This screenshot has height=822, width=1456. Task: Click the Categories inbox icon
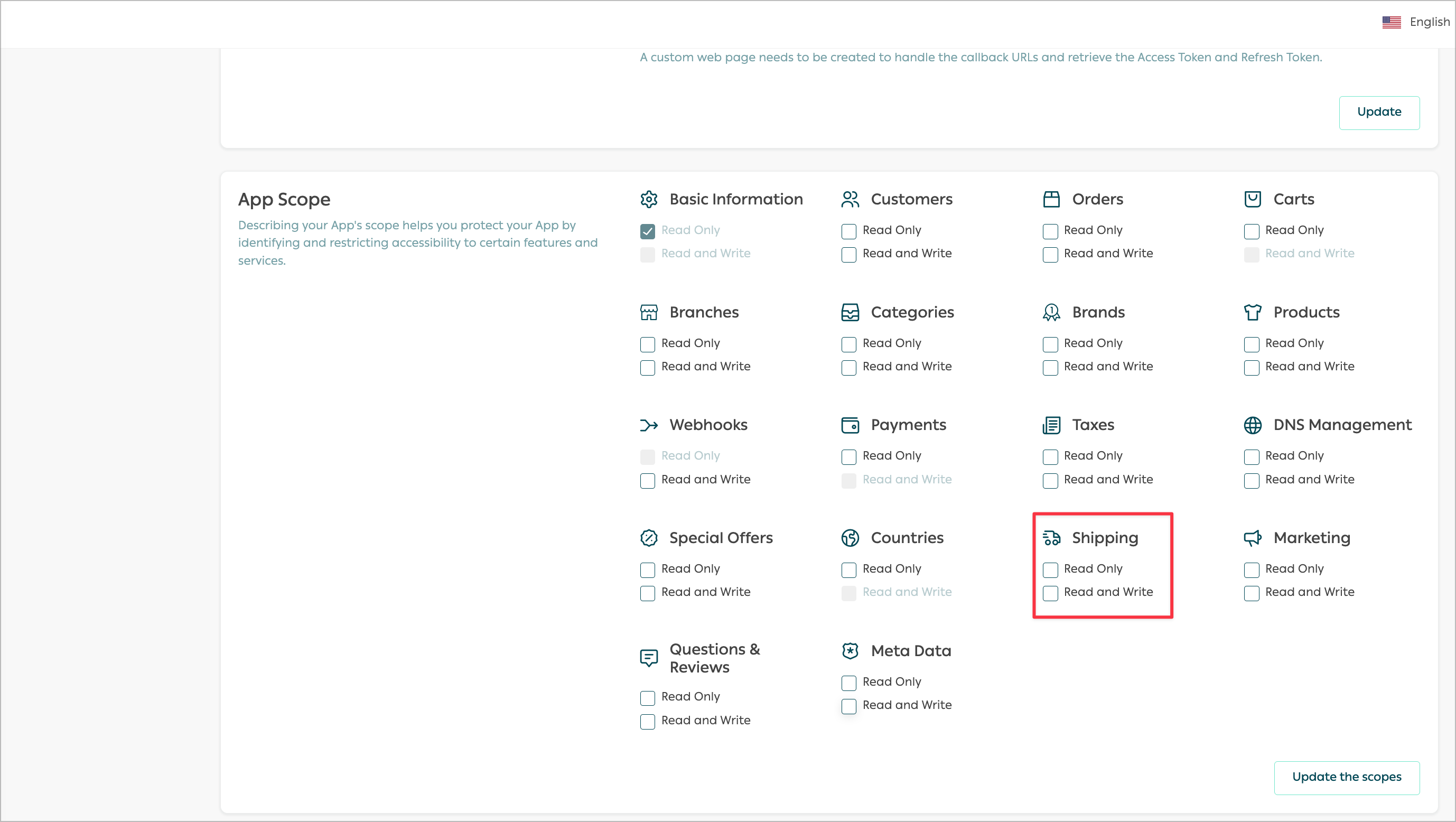coord(850,312)
